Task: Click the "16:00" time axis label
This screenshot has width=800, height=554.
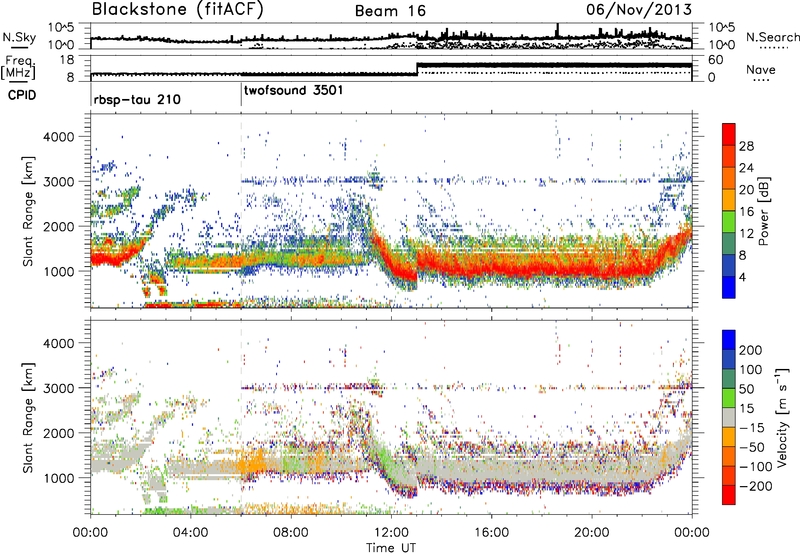Action: [491, 533]
